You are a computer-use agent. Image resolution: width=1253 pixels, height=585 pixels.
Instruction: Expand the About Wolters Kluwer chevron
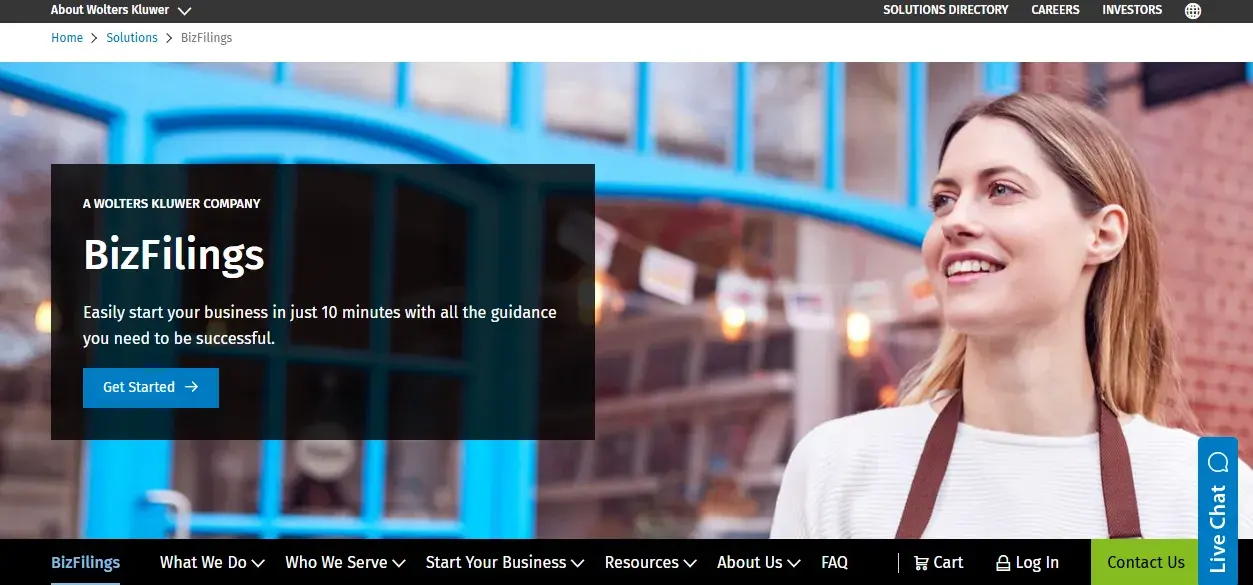[x=184, y=11]
